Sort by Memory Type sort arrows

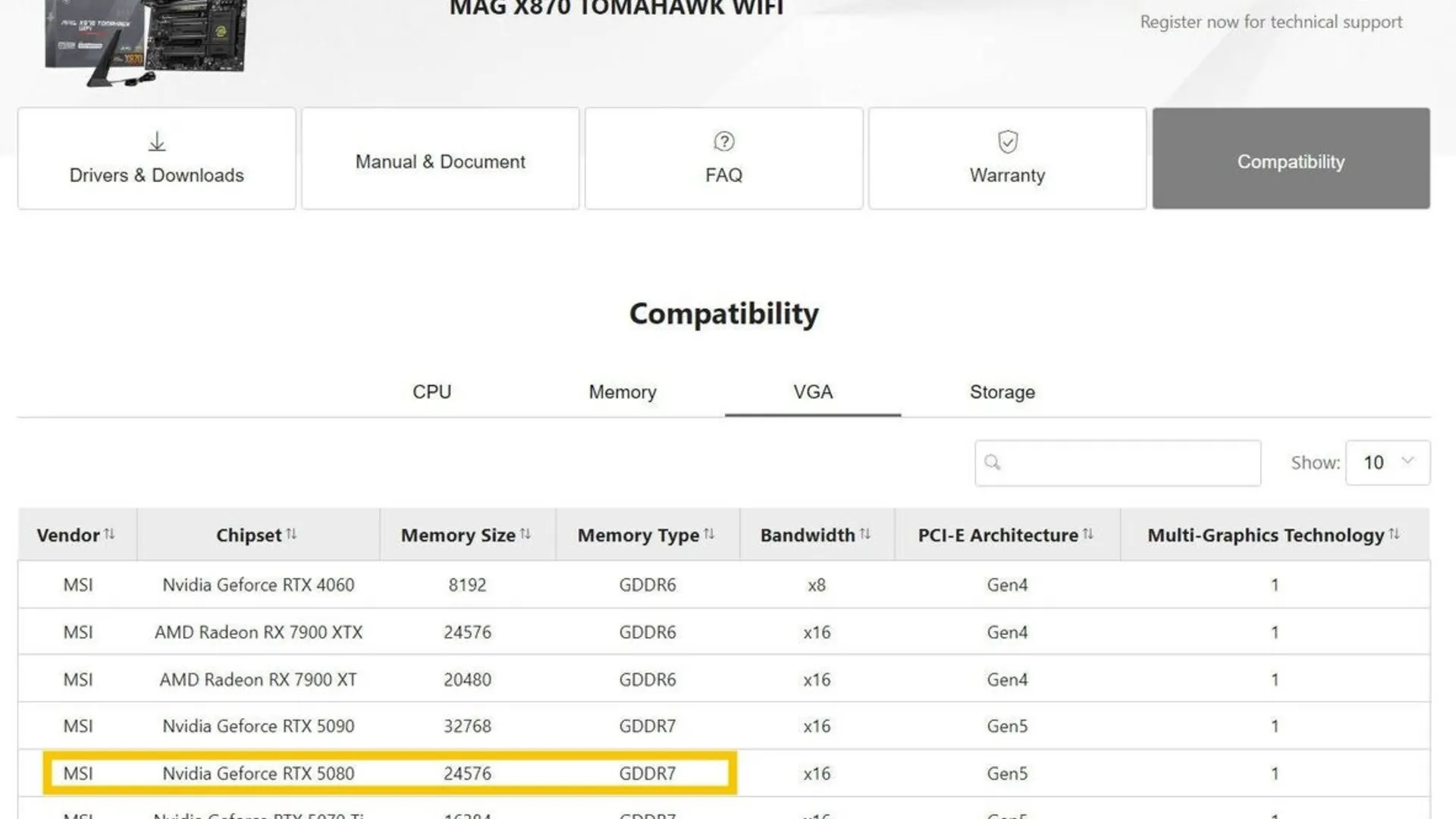pyautogui.click(x=709, y=534)
